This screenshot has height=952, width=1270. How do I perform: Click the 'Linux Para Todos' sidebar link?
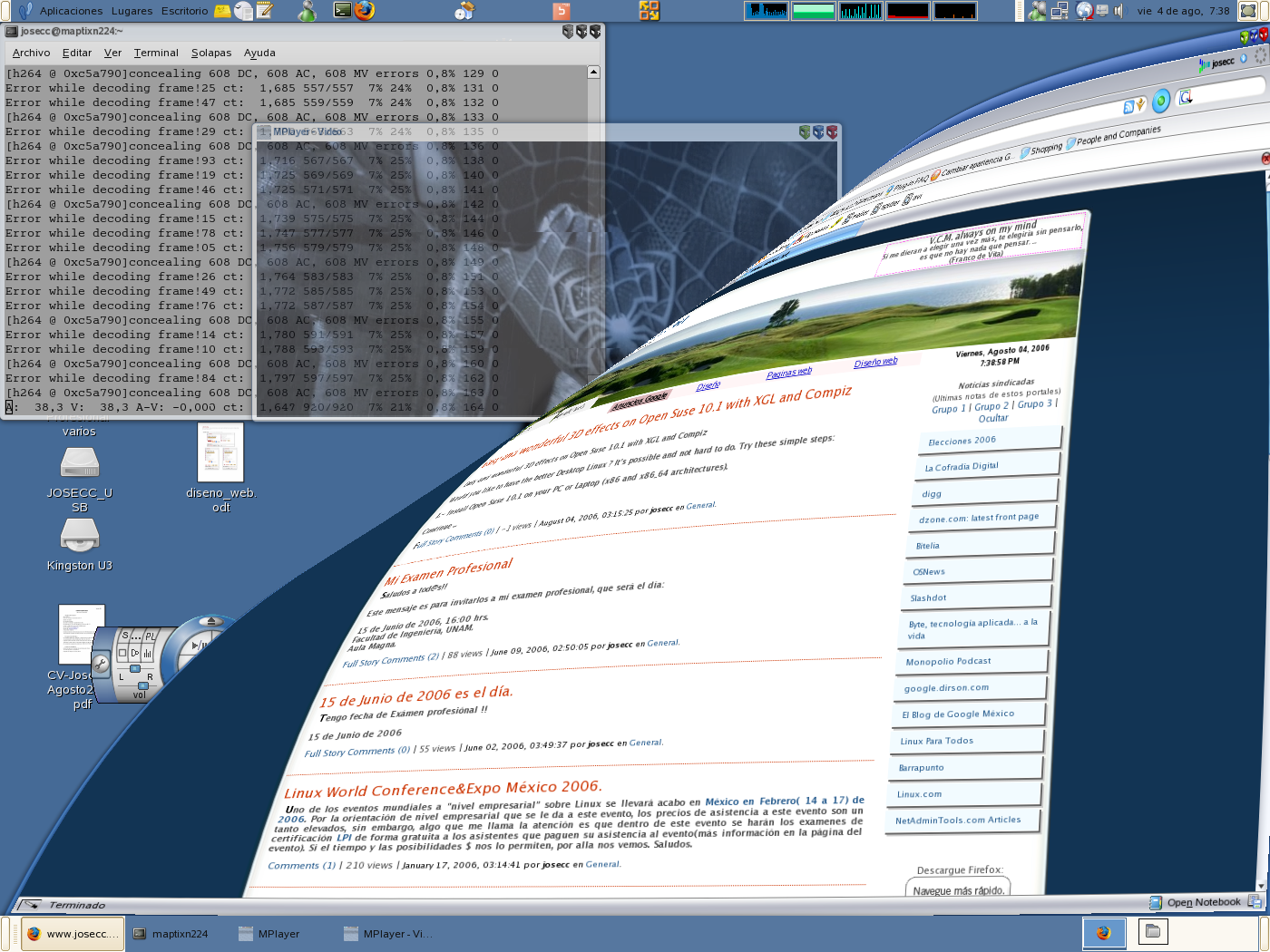click(x=936, y=741)
